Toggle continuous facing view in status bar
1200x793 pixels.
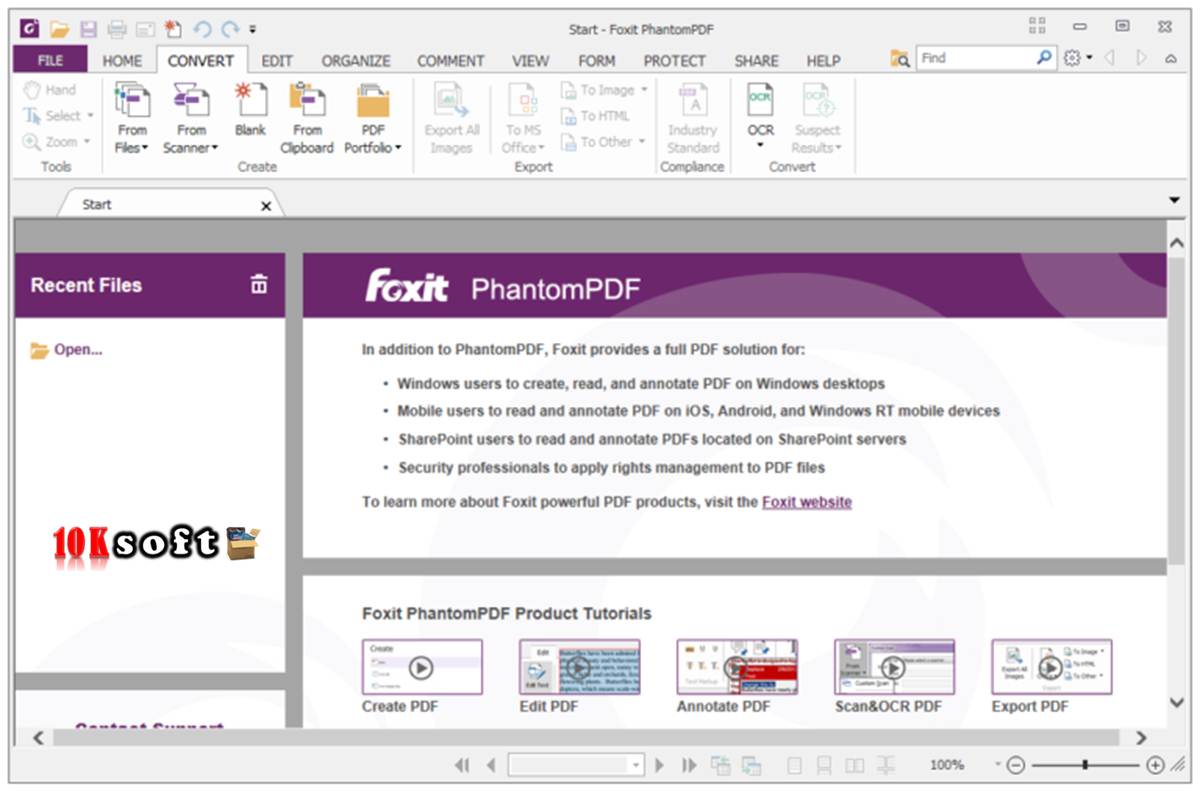point(885,765)
